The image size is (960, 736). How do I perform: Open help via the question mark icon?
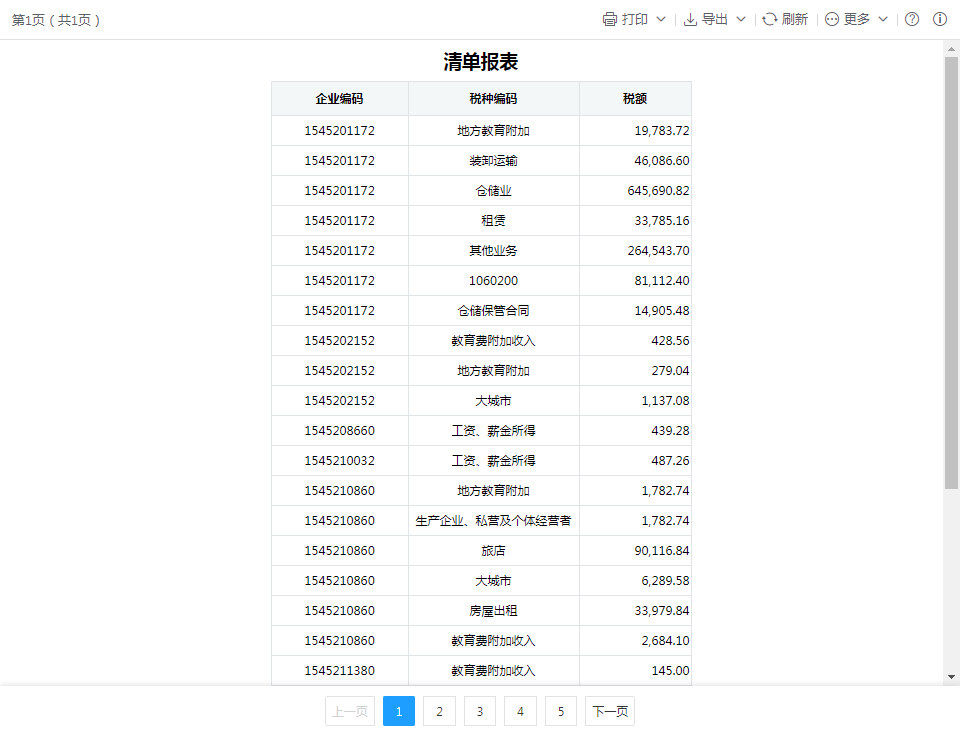click(x=912, y=20)
